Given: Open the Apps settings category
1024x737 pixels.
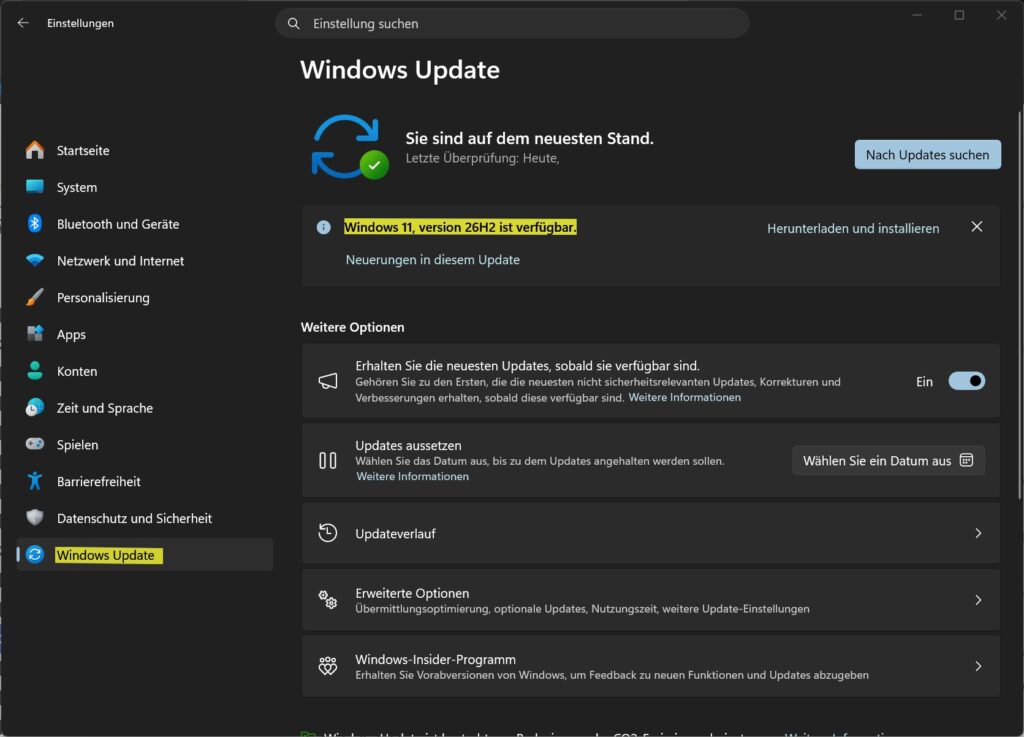Looking at the screenshot, I should pyautogui.click(x=144, y=334).
